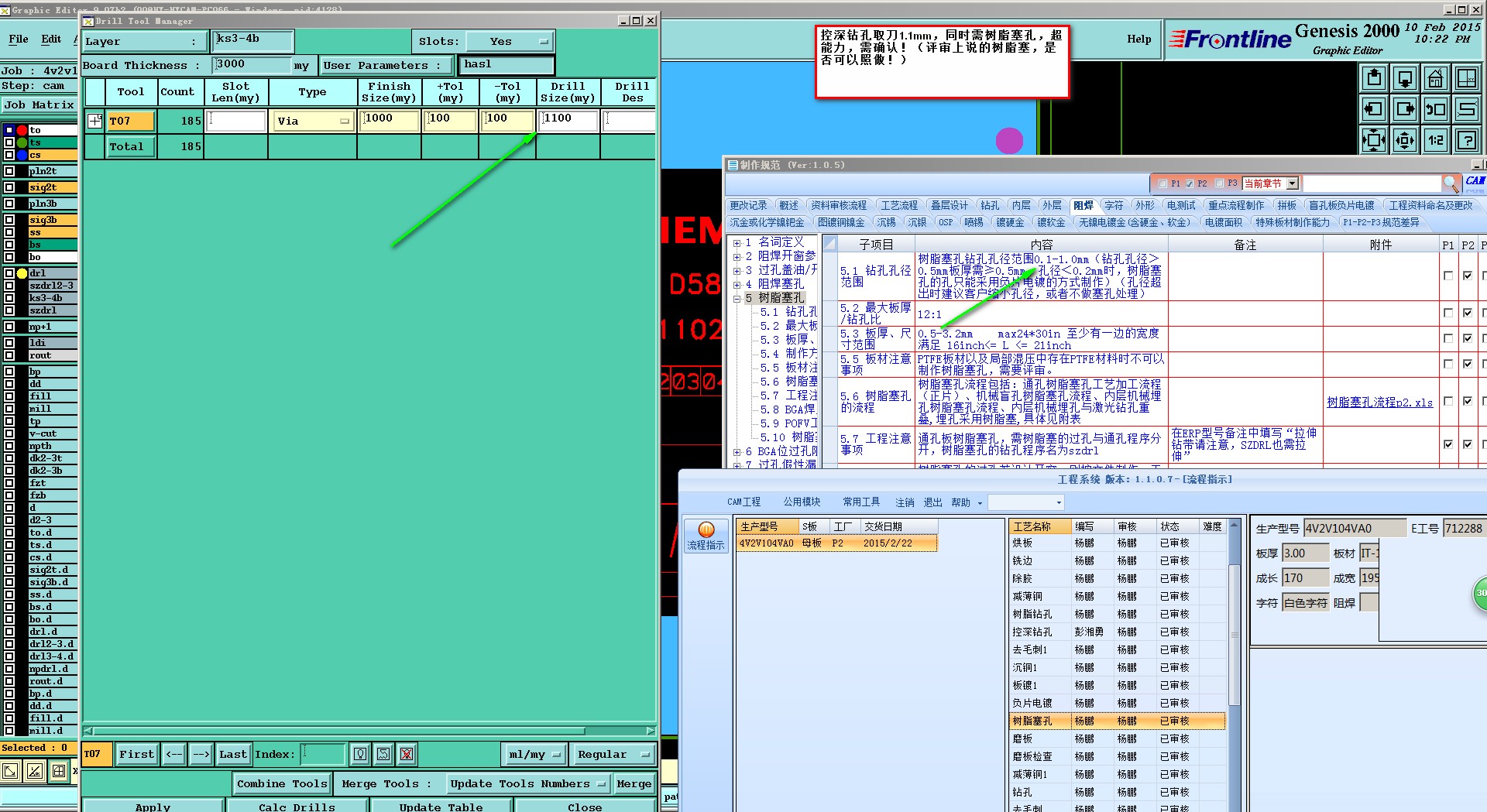Expand tree node 1 名词定义
The image size is (1487, 812).
click(737, 242)
